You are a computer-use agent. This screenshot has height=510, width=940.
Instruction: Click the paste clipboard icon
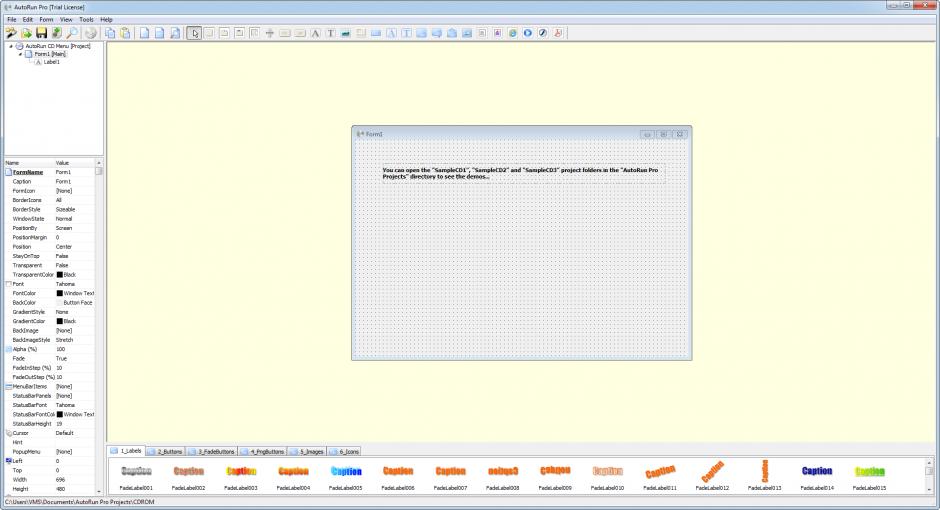[x=125, y=33]
